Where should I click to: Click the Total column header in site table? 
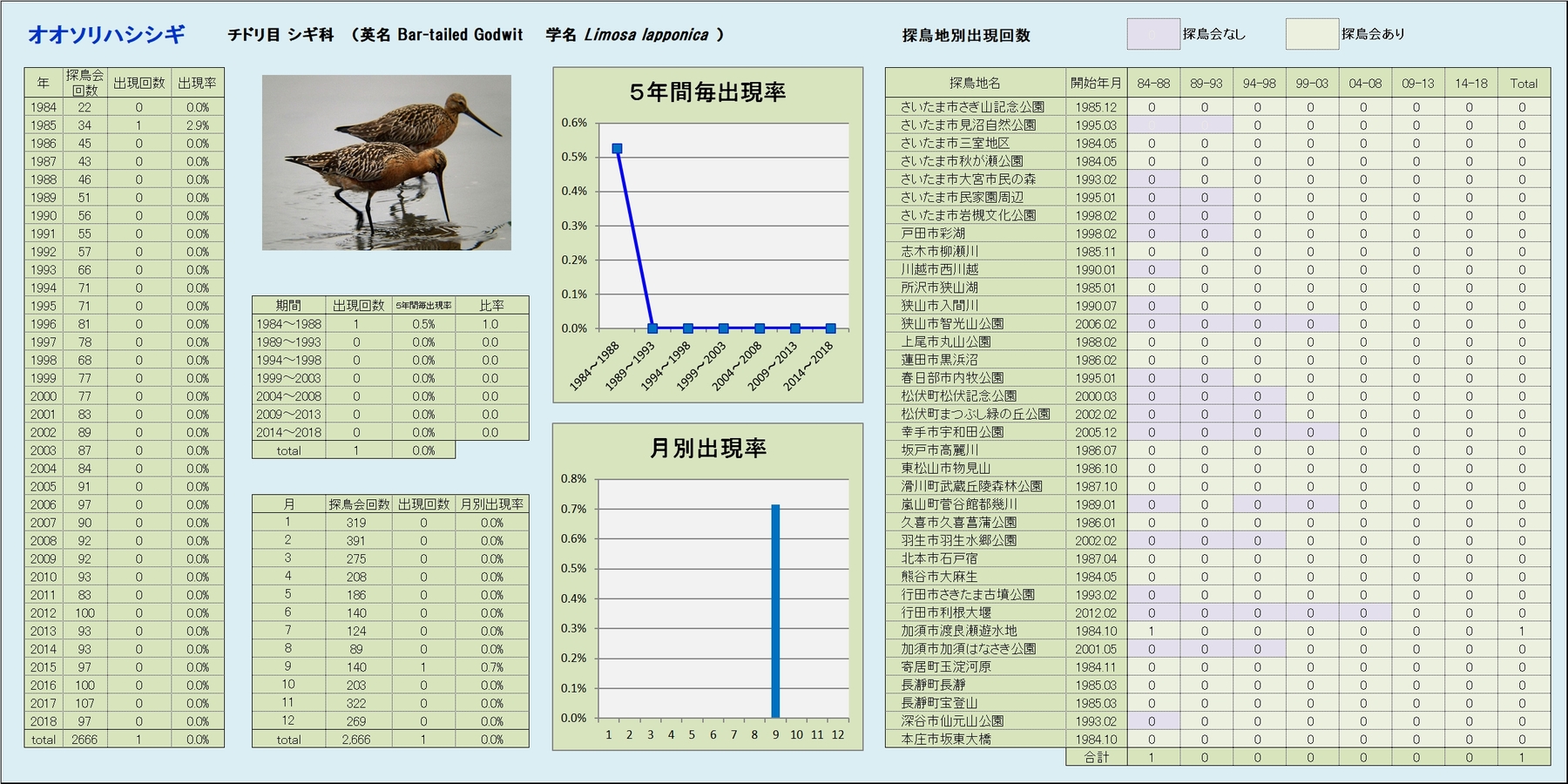click(x=1524, y=83)
